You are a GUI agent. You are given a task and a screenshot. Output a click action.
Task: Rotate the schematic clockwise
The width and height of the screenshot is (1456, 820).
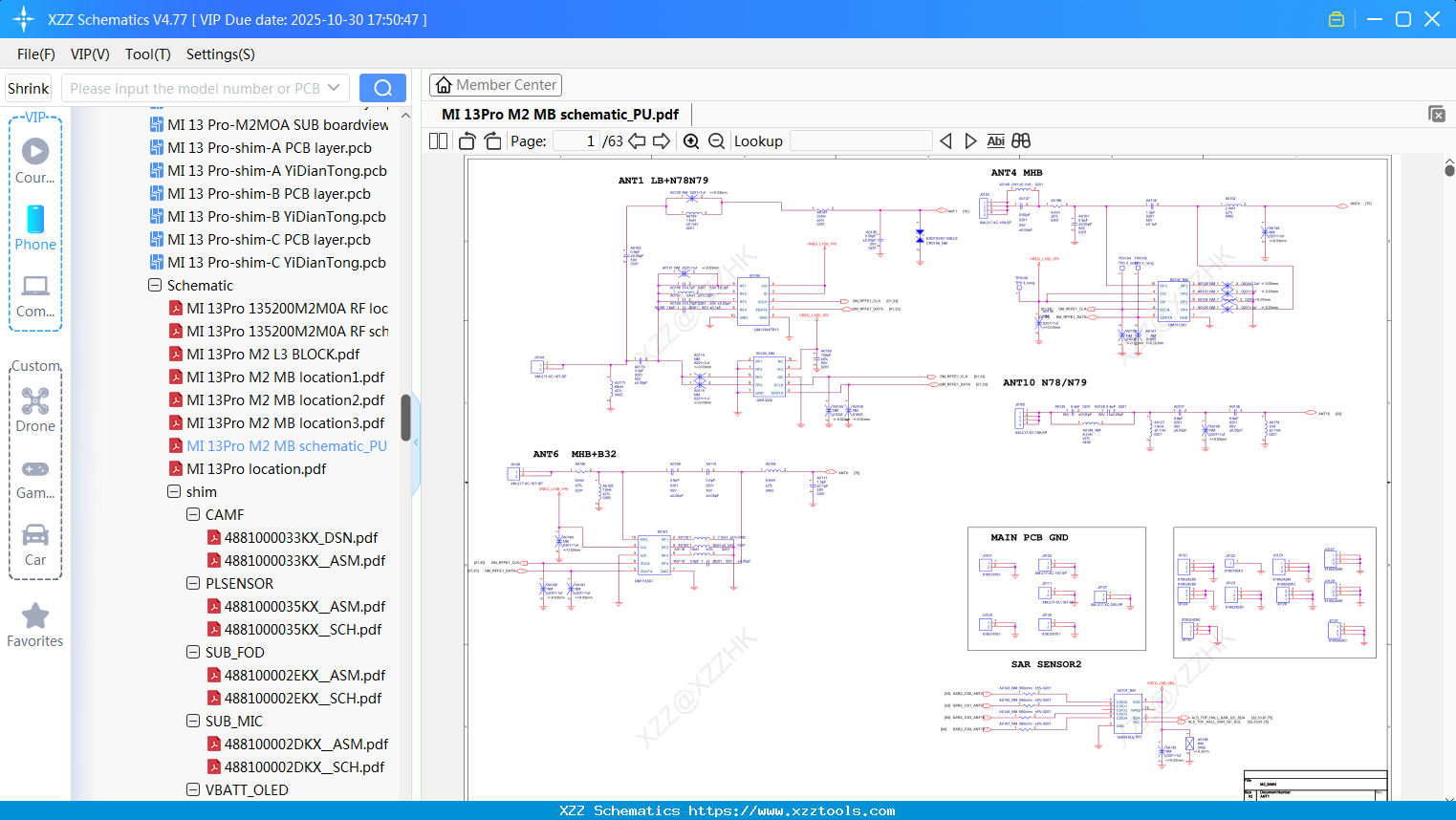491,140
